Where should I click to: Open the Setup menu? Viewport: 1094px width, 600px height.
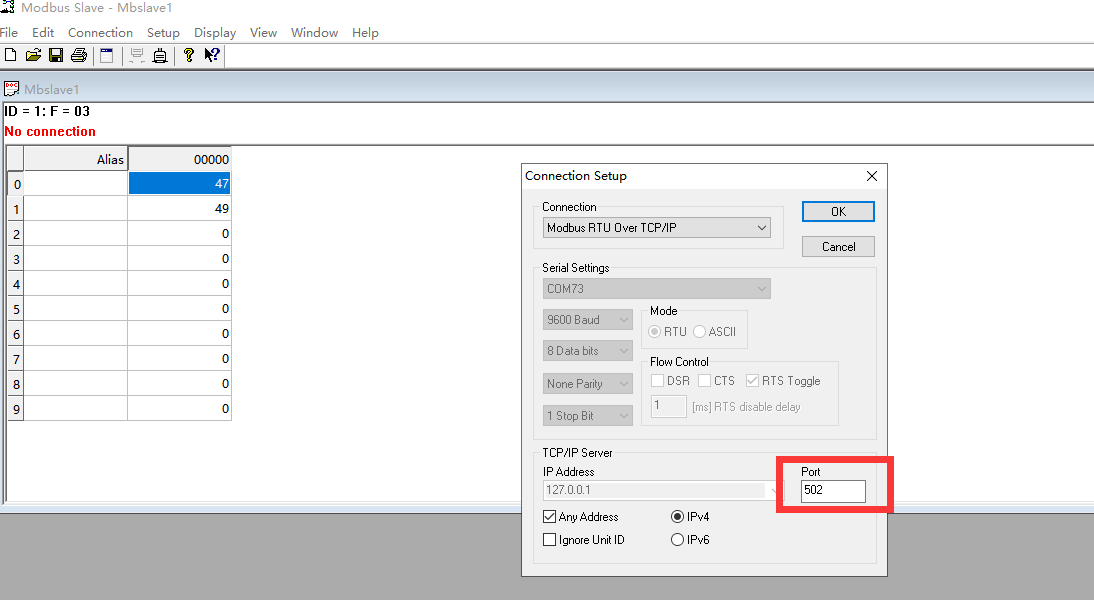pyautogui.click(x=163, y=32)
